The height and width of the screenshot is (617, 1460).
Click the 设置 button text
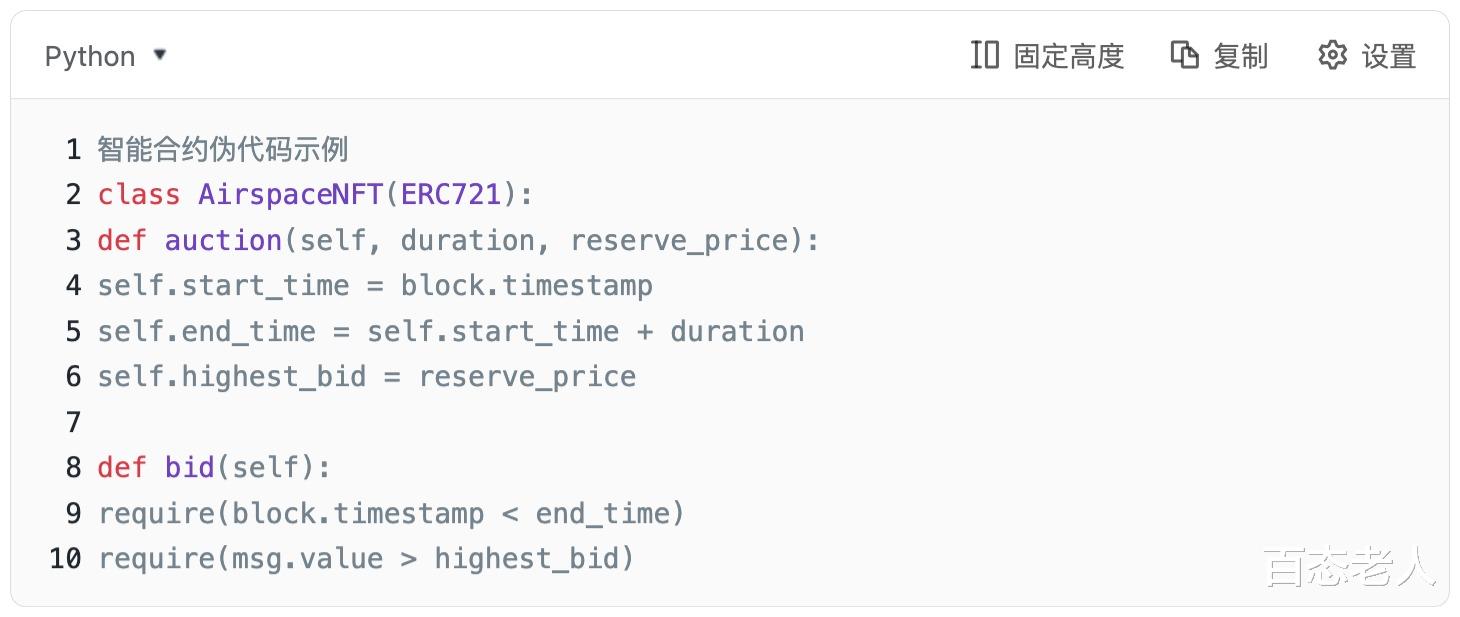[1389, 57]
